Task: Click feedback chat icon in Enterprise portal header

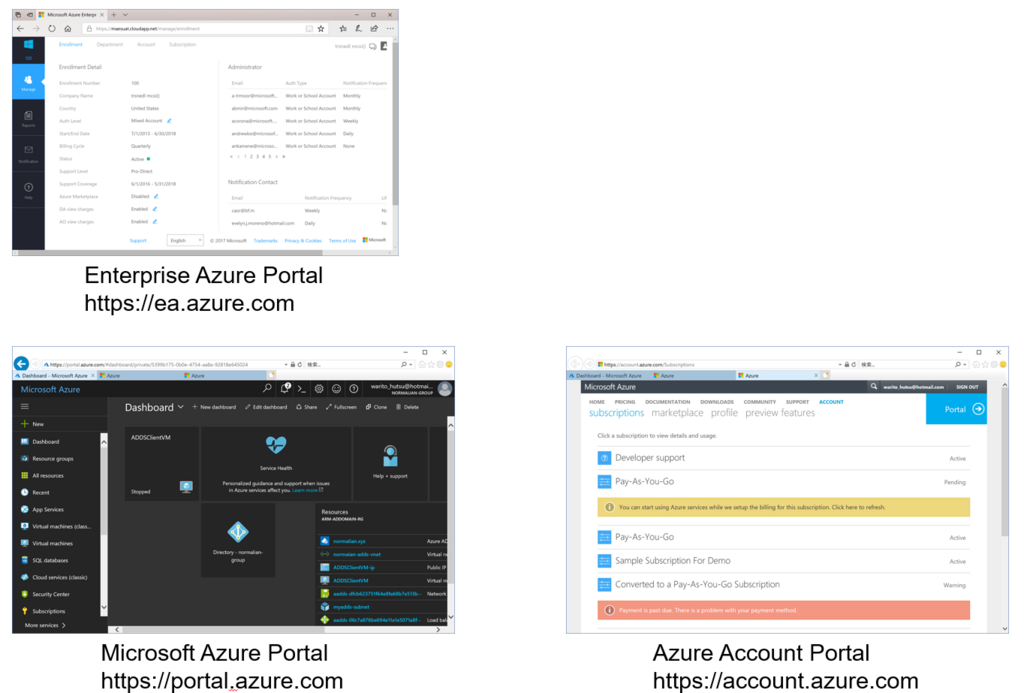Action: (373, 46)
